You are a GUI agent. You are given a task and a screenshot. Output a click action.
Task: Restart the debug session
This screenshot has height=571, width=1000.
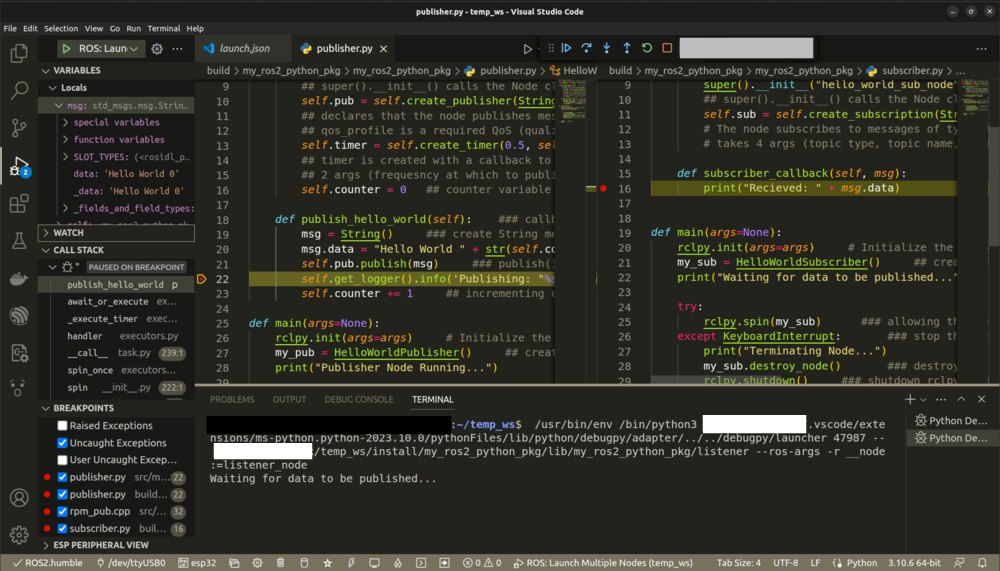click(x=647, y=48)
